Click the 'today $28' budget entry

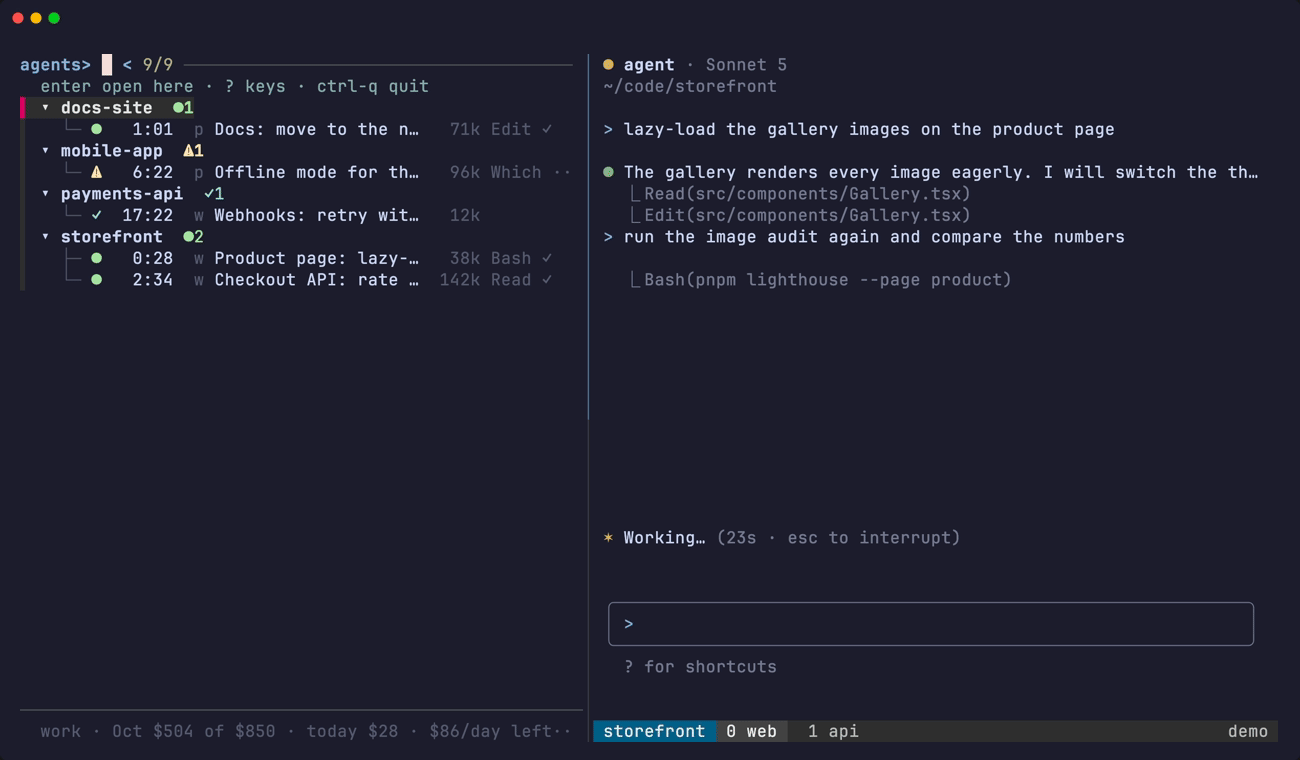tap(352, 731)
